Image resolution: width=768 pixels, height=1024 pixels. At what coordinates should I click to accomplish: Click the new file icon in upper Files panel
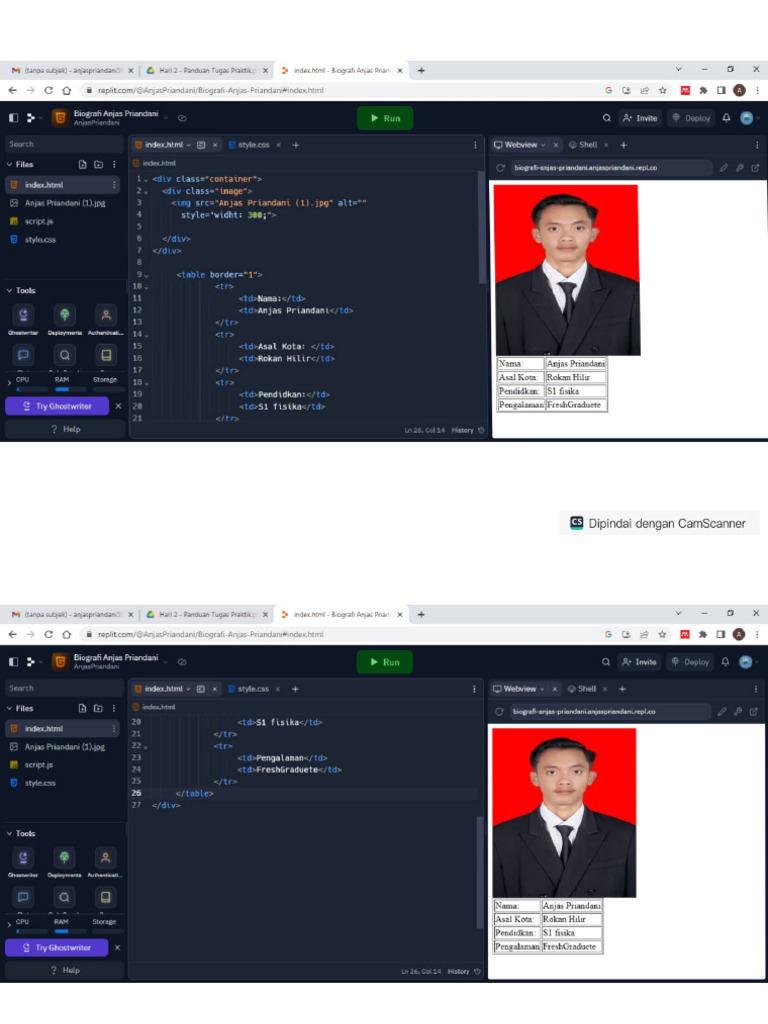click(x=82, y=165)
